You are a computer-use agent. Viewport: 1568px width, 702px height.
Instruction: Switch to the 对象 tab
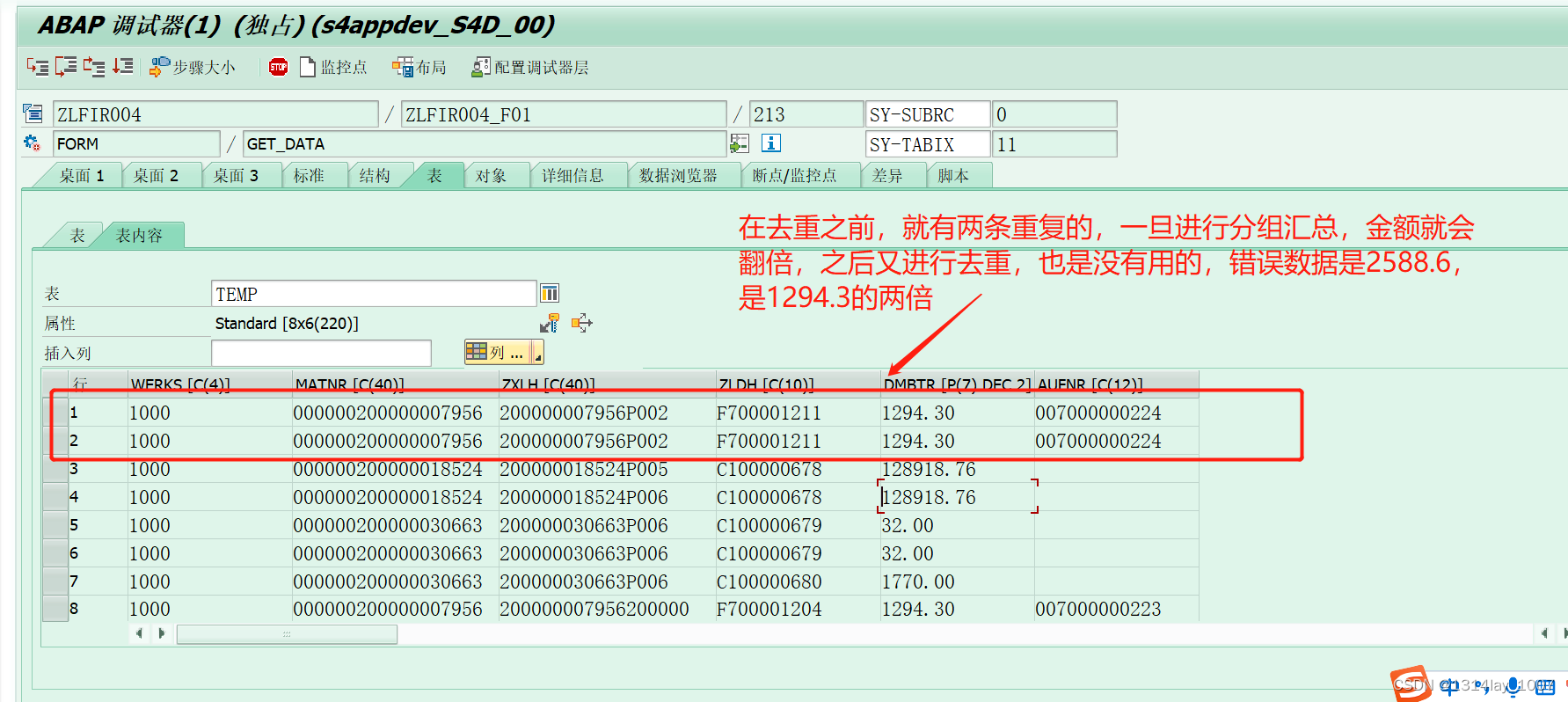pos(491,176)
